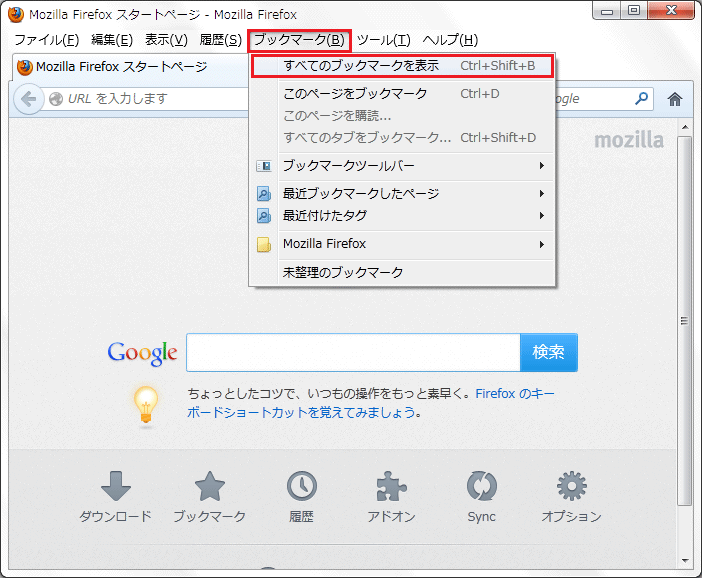Open the ツール(T) menu
The height and width of the screenshot is (578, 702).
click(384, 40)
